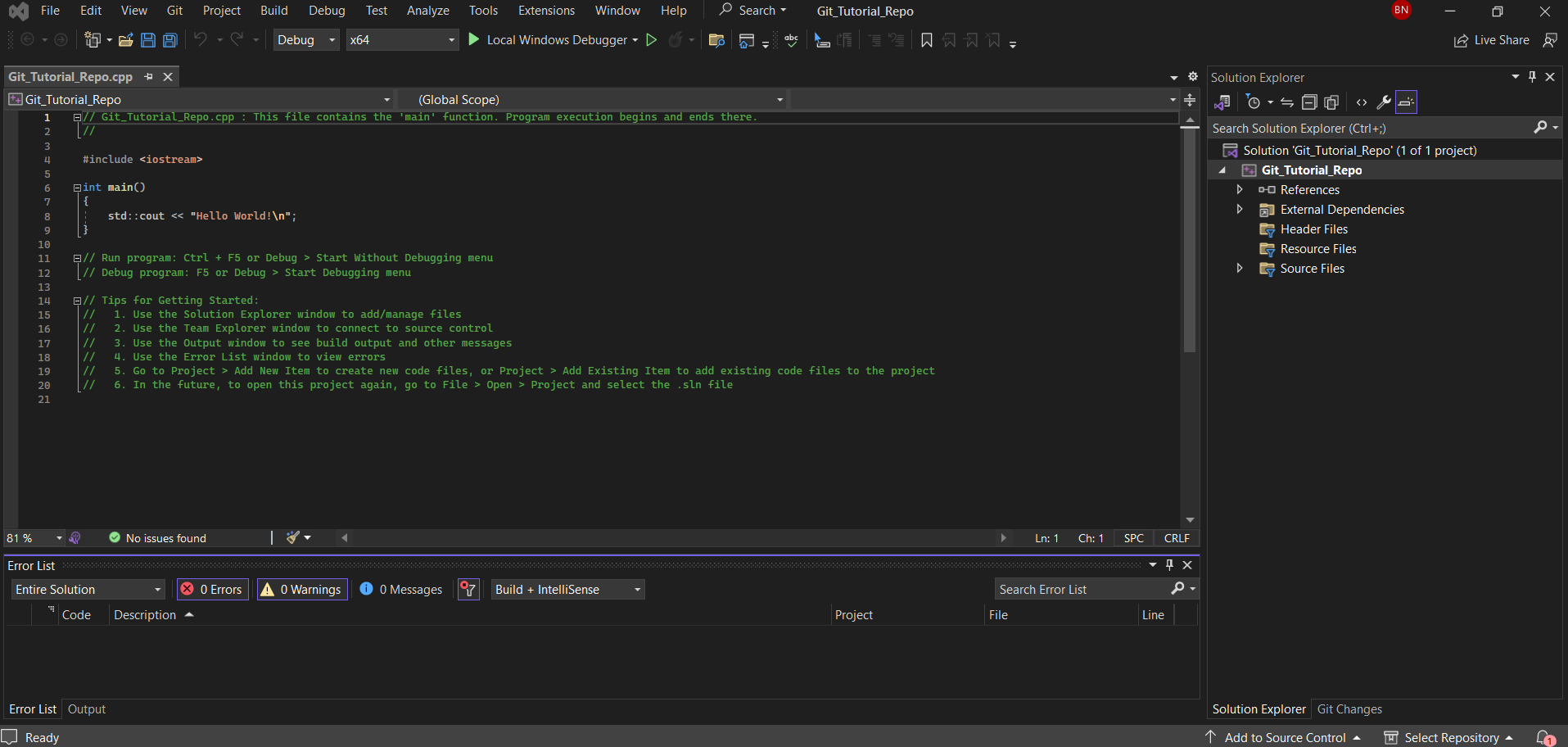1568x747 pixels.
Task: Toggle the 0 Messages filter
Action: pos(402,590)
